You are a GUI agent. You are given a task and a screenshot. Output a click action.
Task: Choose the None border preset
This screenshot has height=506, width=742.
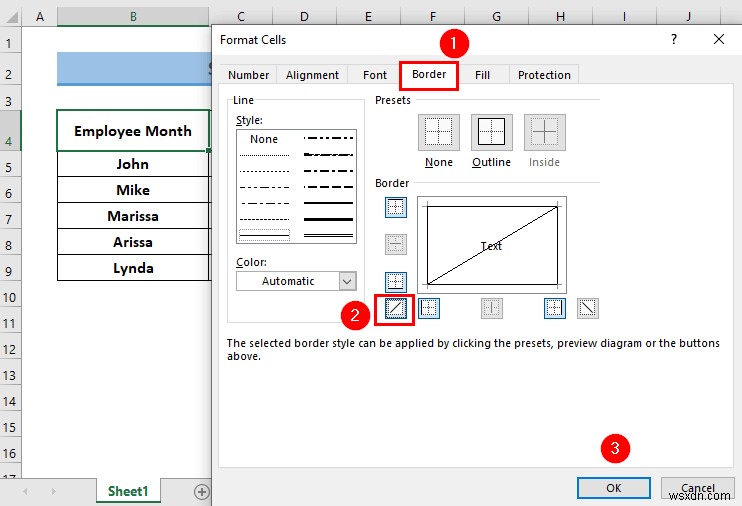439,133
